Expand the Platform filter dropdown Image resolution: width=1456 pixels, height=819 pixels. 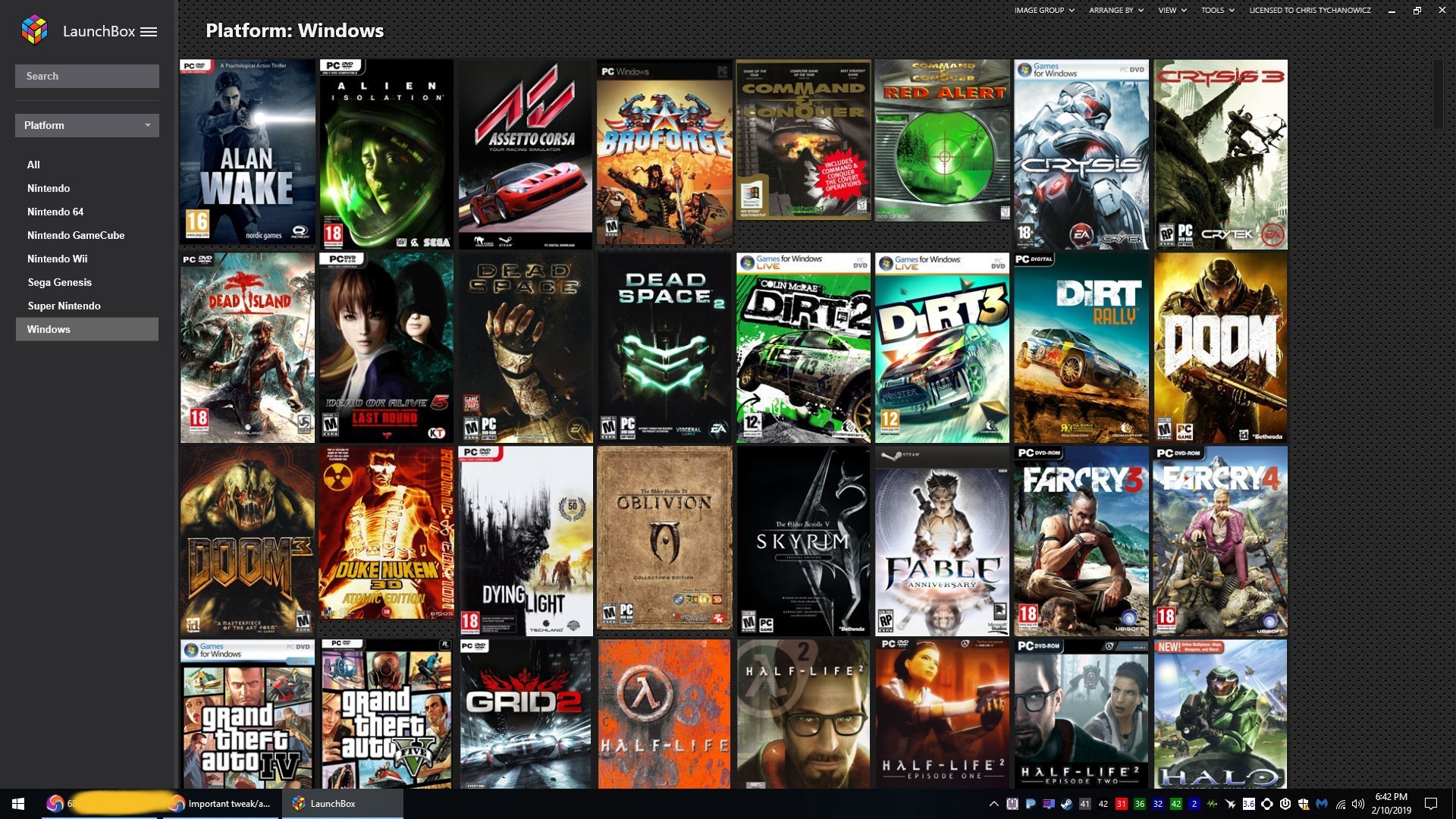[x=87, y=125]
